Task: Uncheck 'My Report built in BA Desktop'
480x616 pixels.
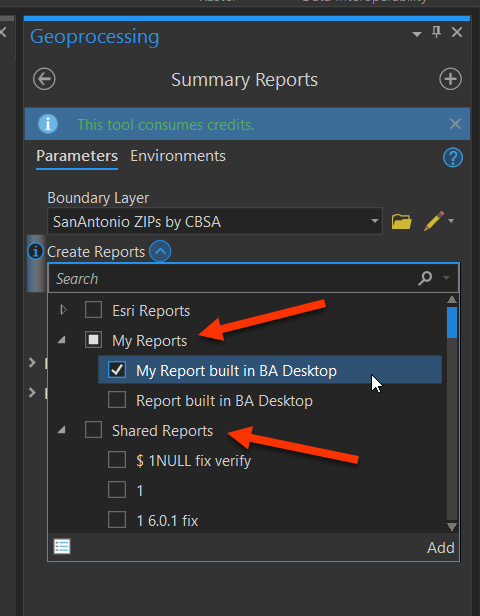Action: point(117,370)
